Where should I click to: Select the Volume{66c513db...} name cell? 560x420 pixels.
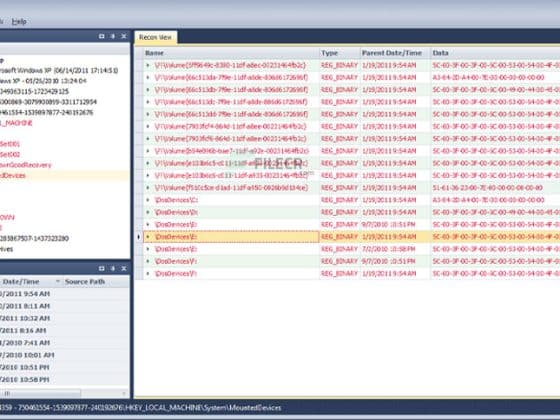pos(231,90)
